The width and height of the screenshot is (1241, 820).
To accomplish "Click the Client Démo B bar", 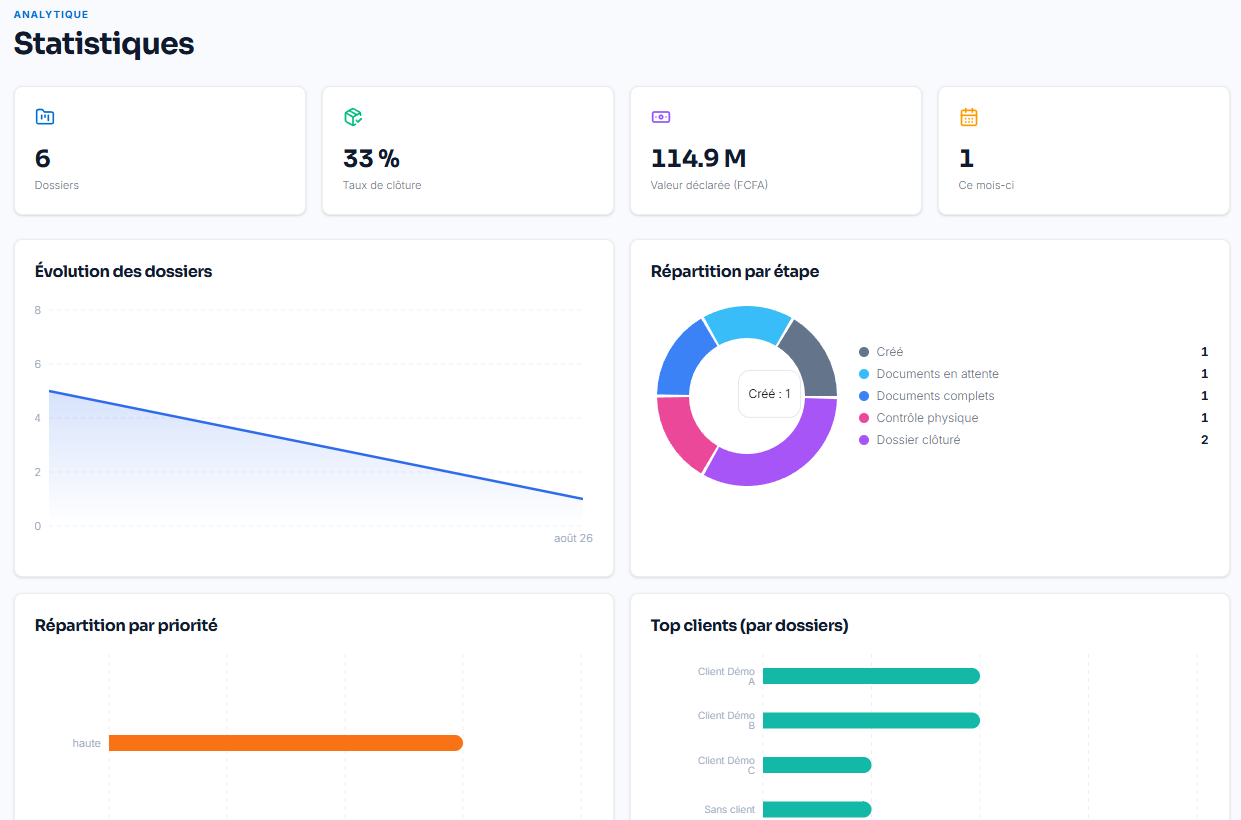I will coord(871,720).
